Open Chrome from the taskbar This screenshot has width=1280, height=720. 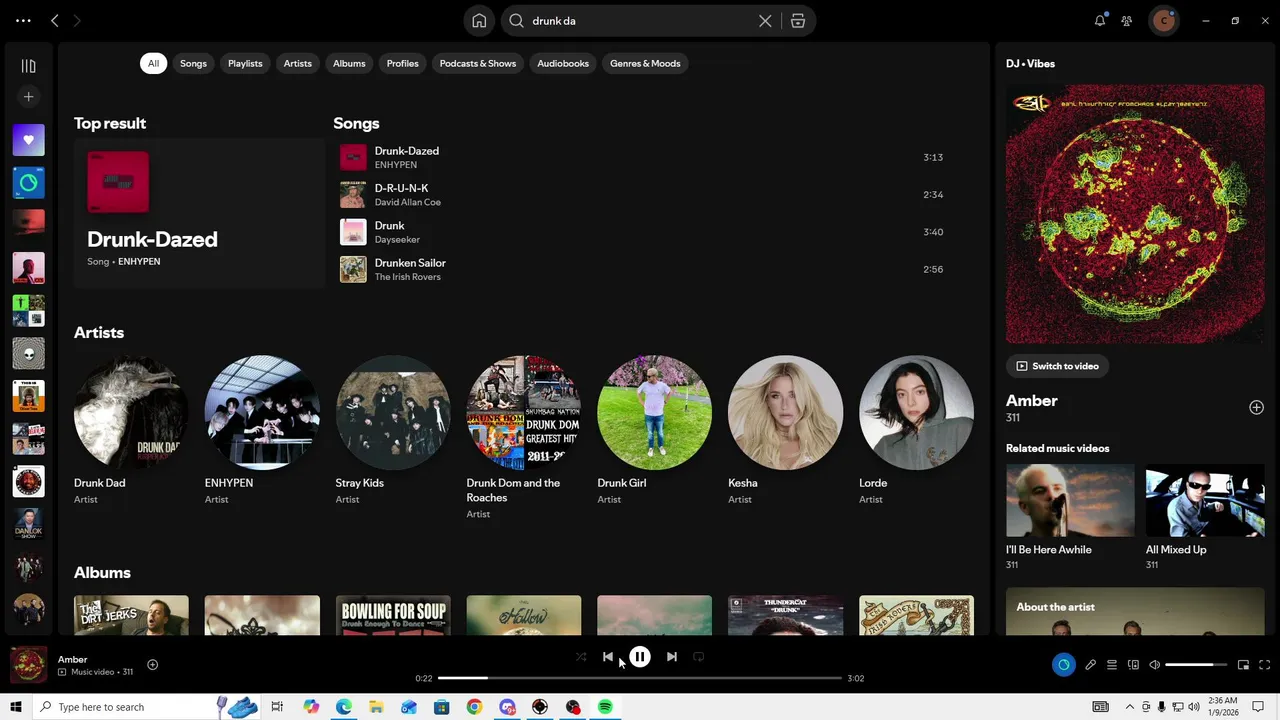point(474,707)
